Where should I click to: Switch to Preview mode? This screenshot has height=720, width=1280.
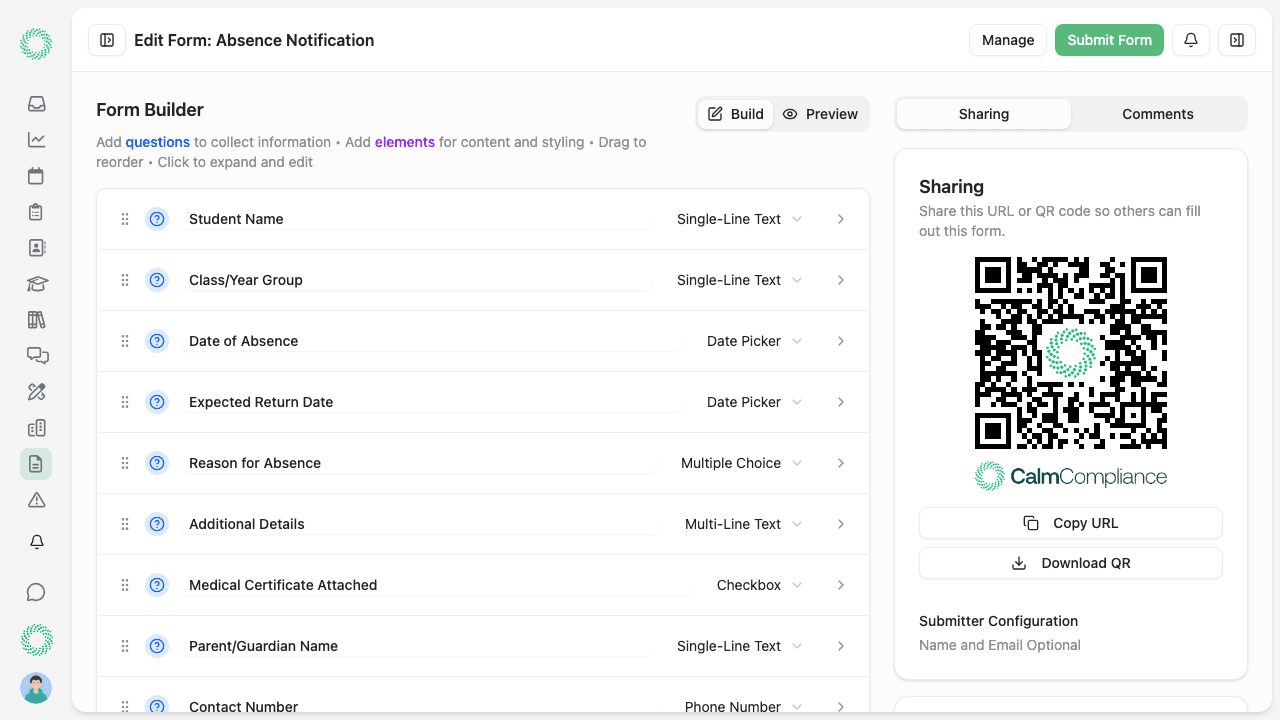coord(820,114)
